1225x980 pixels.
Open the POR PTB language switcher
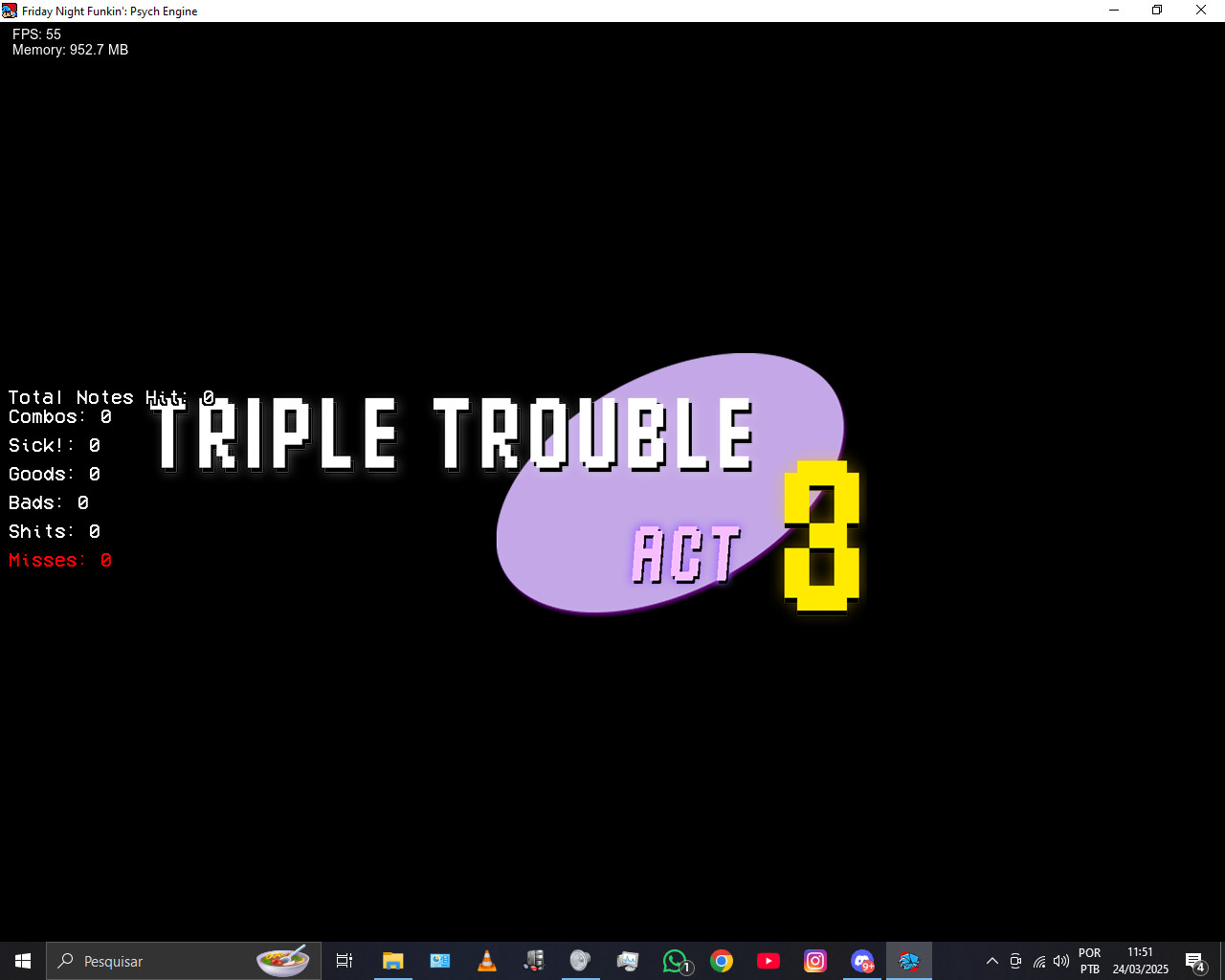click(1090, 961)
